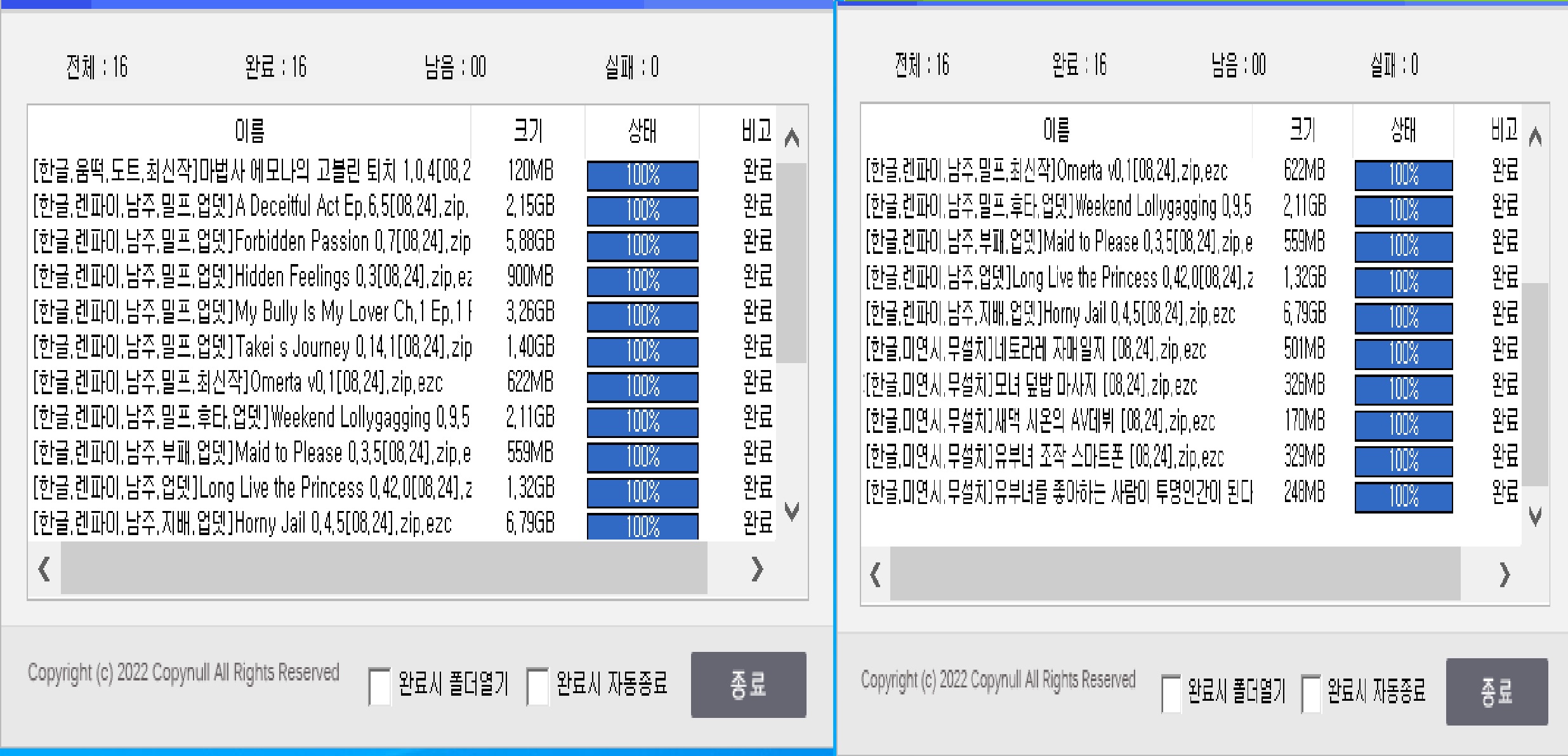
Task: Click right window's horizontal scrollbar track
Action: pyautogui.click(x=1174, y=574)
